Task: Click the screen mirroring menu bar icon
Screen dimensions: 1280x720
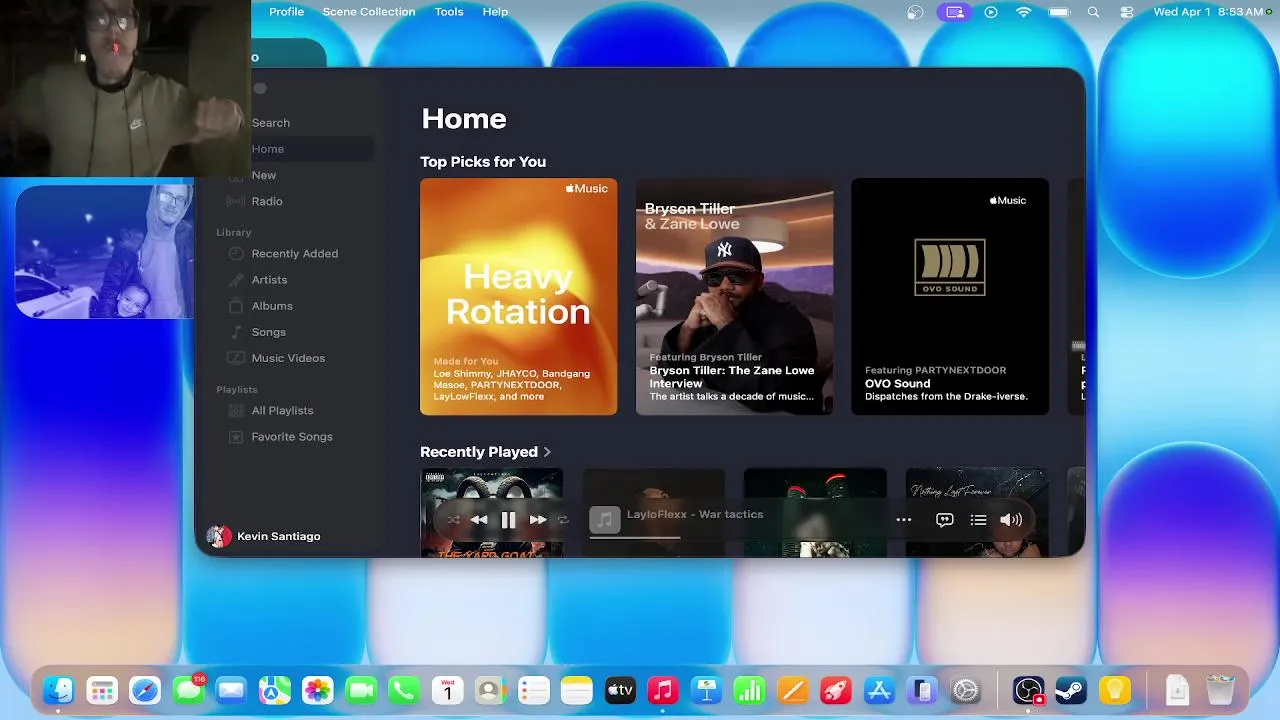Action: 955,12
